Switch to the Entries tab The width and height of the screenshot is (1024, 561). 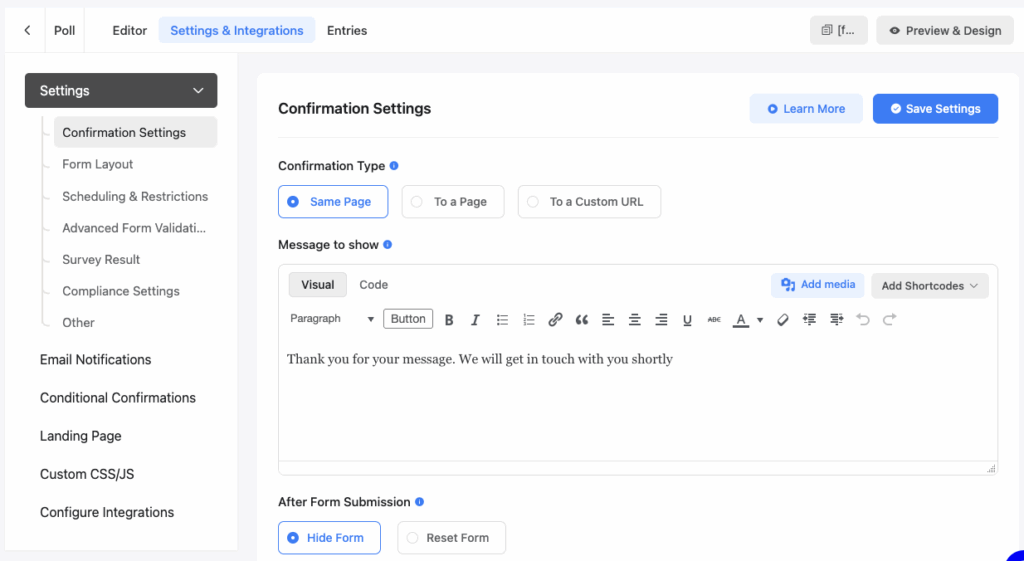point(347,31)
